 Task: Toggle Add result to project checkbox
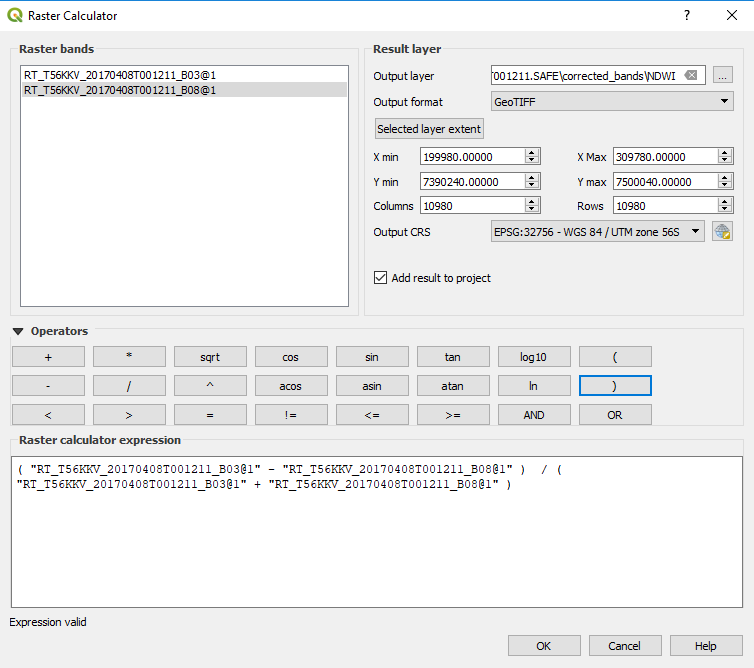tap(380, 278)
